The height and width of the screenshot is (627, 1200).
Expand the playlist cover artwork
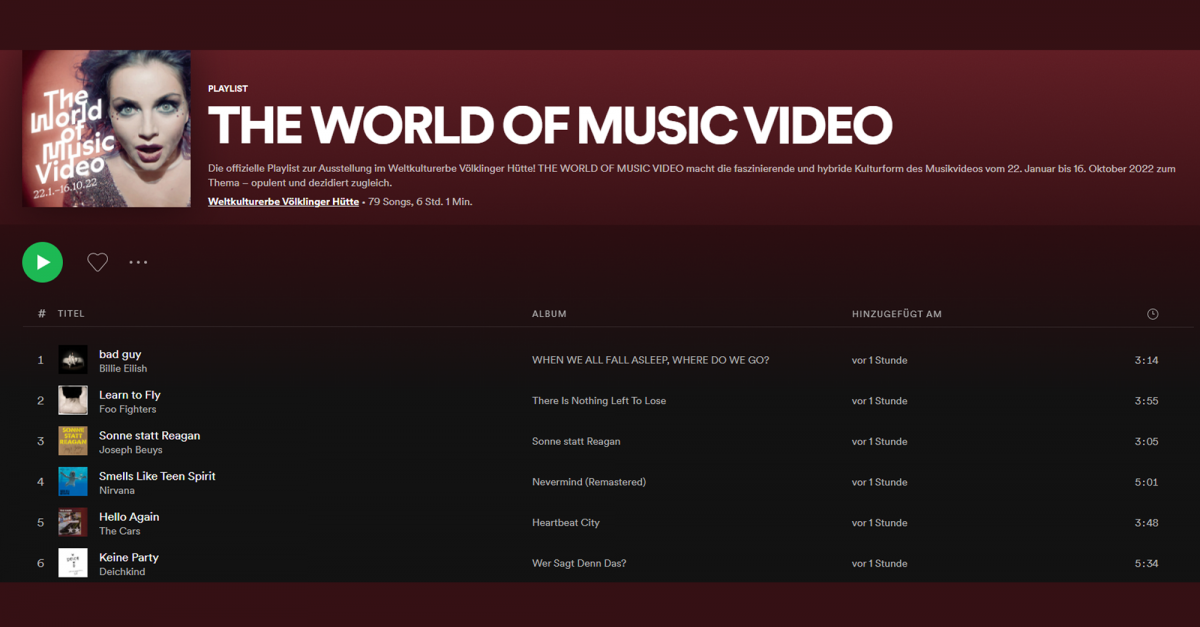[106, 130]
